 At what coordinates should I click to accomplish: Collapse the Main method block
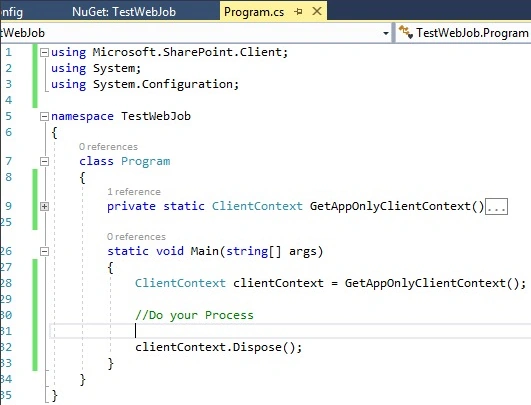coord(44,252)
